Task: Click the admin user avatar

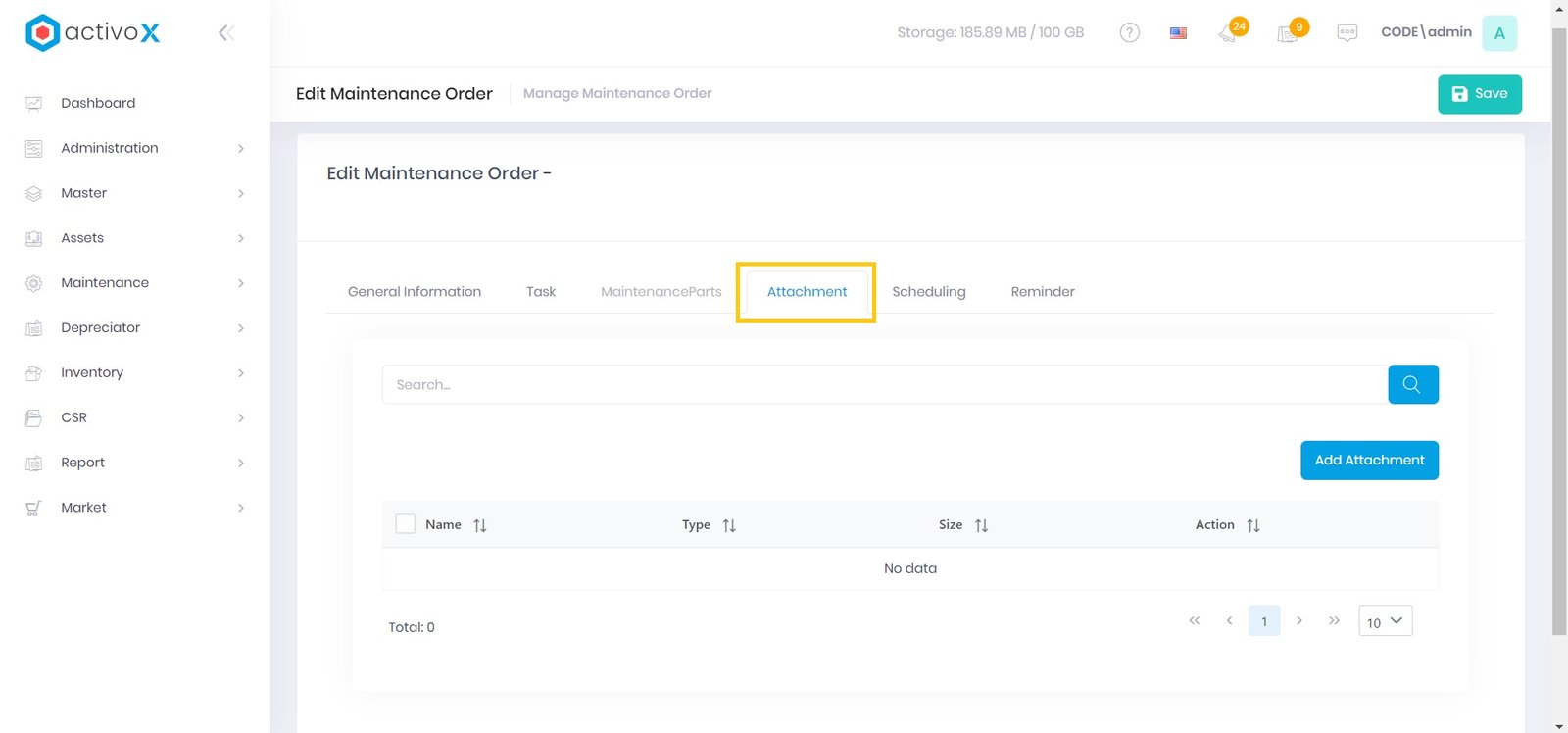Action: tap(1498, 33)
